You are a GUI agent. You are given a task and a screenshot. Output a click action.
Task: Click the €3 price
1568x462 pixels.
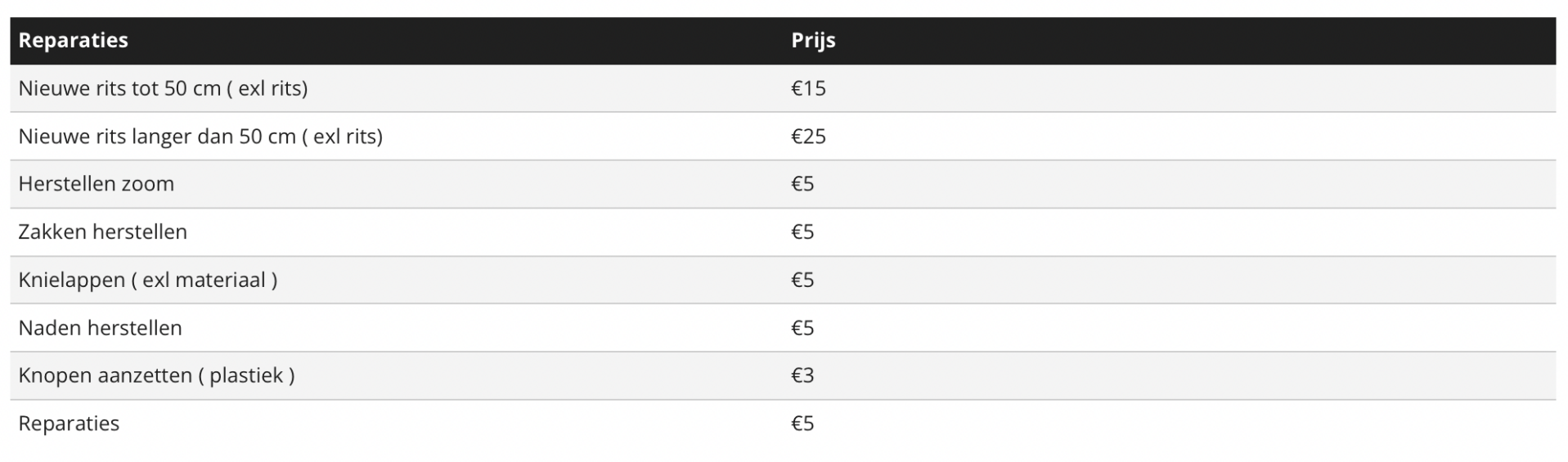(802, 375)
